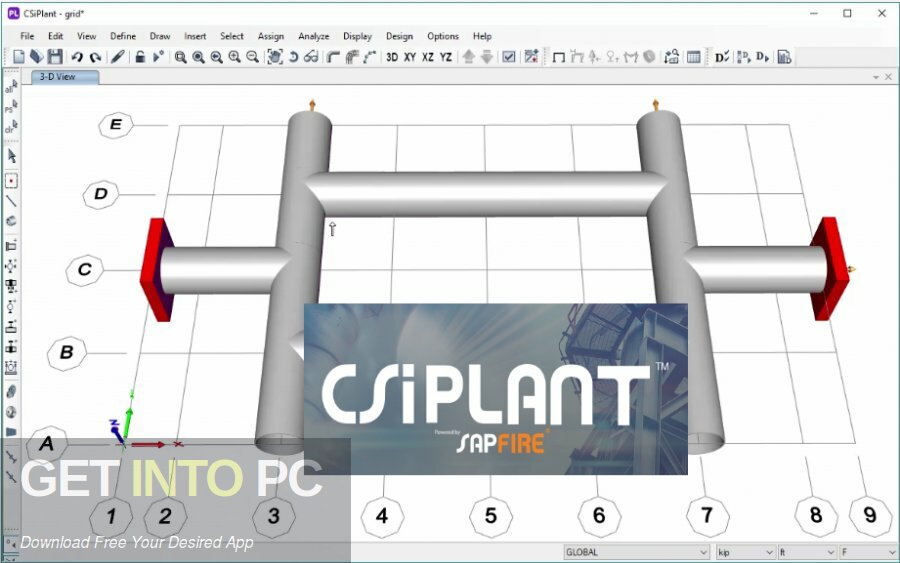The width and height of the screenshot is (900, 563).
Task: Open the Design menu
Action: pos(399,36)
